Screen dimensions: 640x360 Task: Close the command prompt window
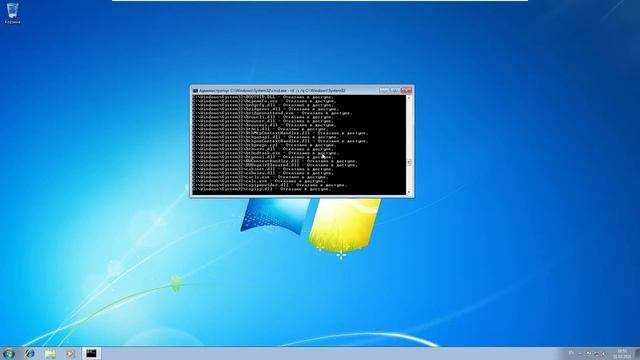tap(407, 91)
